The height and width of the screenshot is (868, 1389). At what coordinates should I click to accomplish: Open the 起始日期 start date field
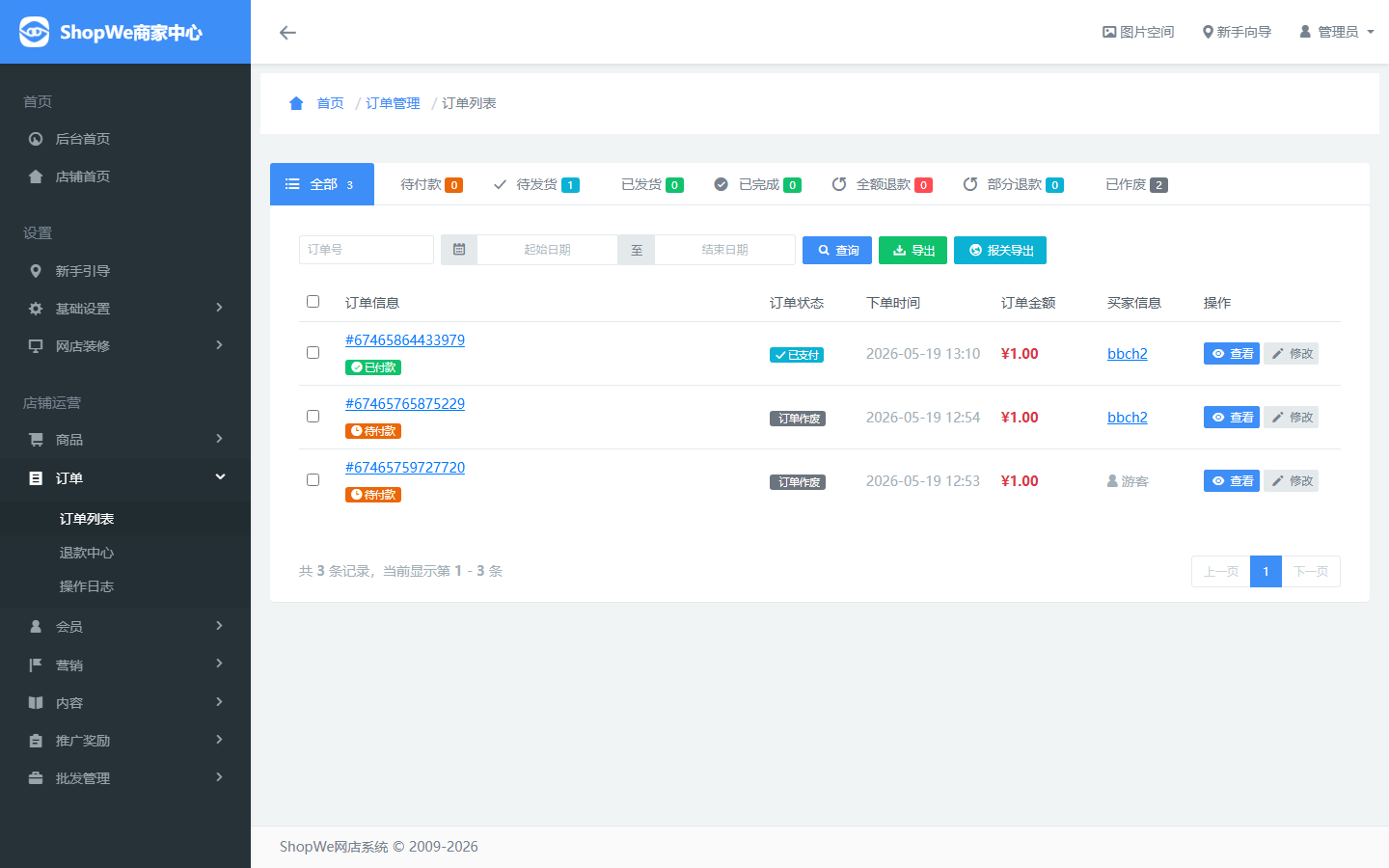coord(547,250)
